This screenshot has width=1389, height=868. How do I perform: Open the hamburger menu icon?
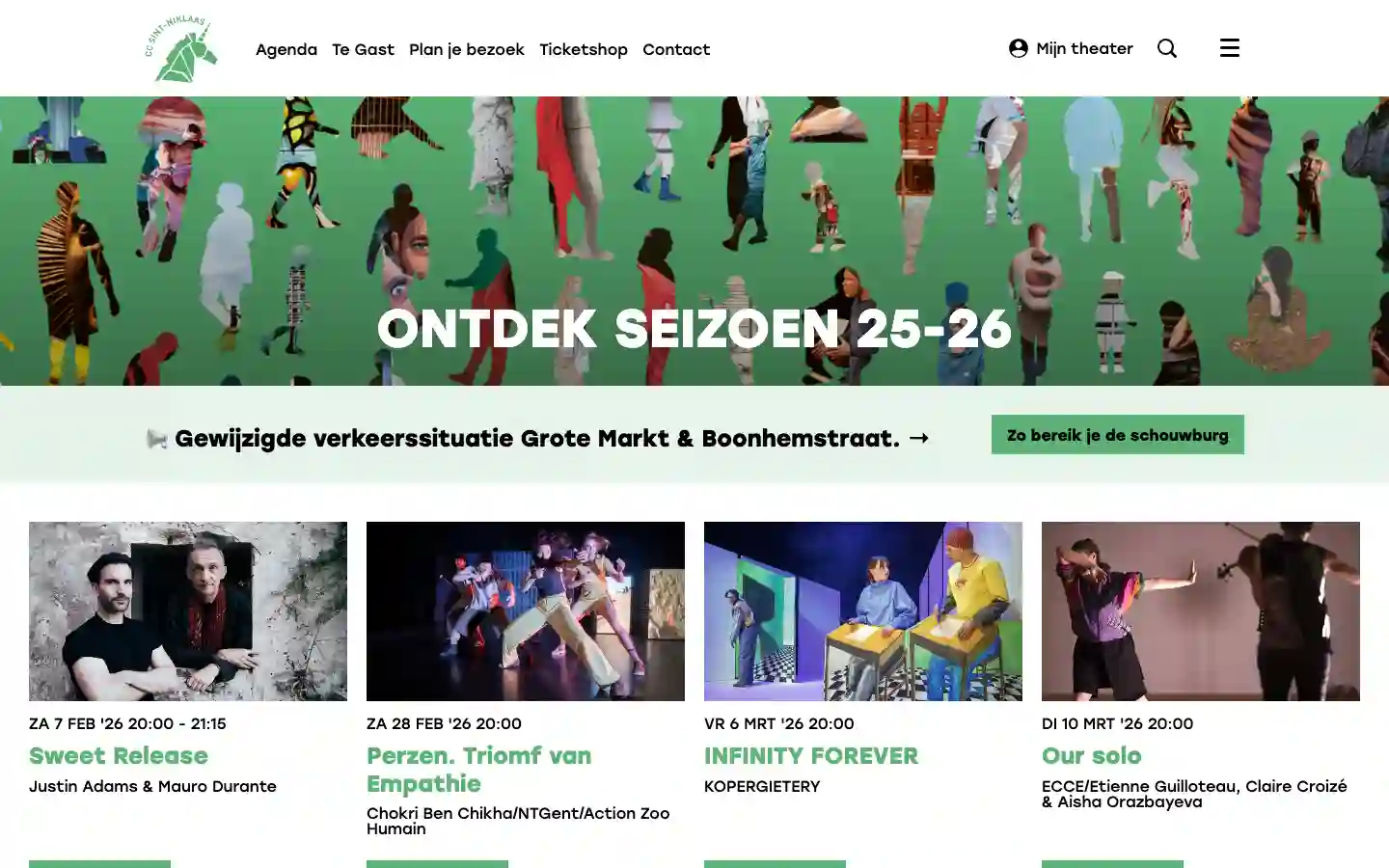coord(1230,48)
